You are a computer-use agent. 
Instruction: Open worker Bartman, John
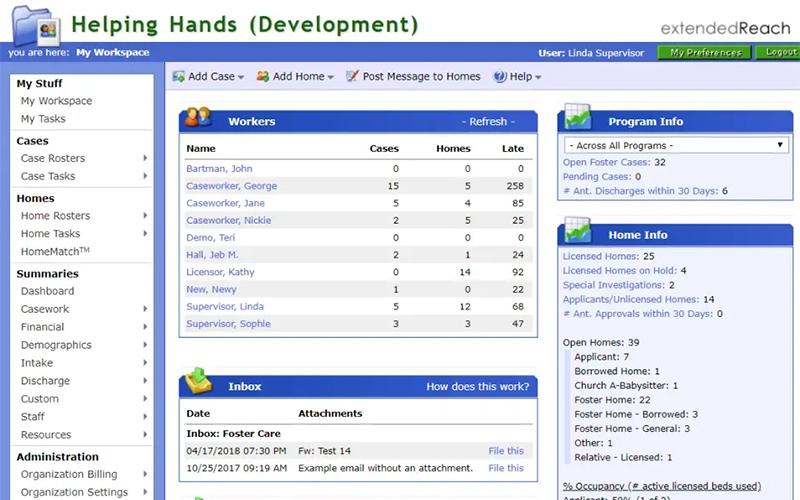pos(219,169)
